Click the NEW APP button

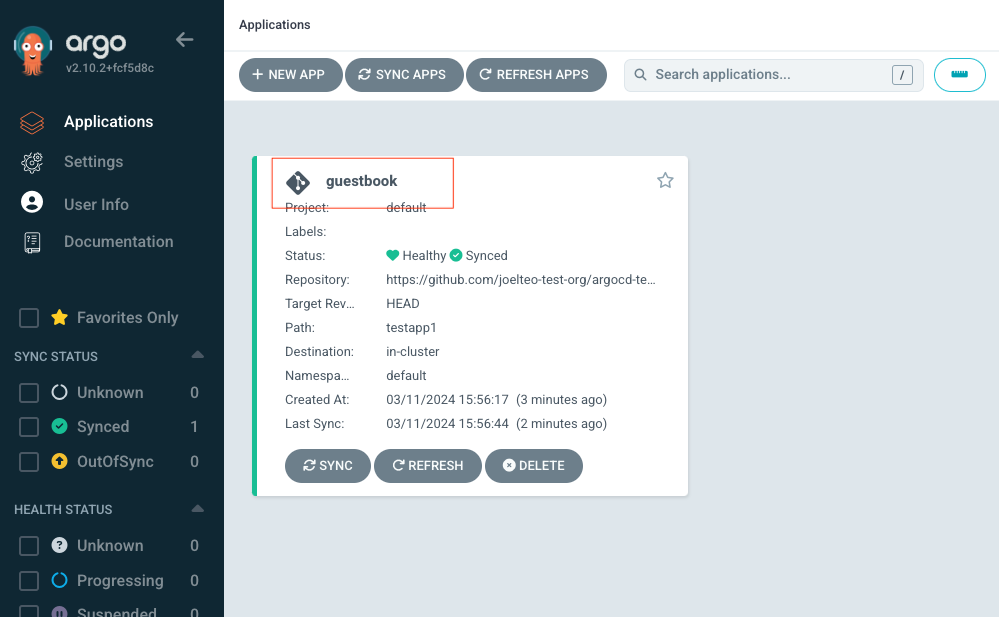(290, 74)
